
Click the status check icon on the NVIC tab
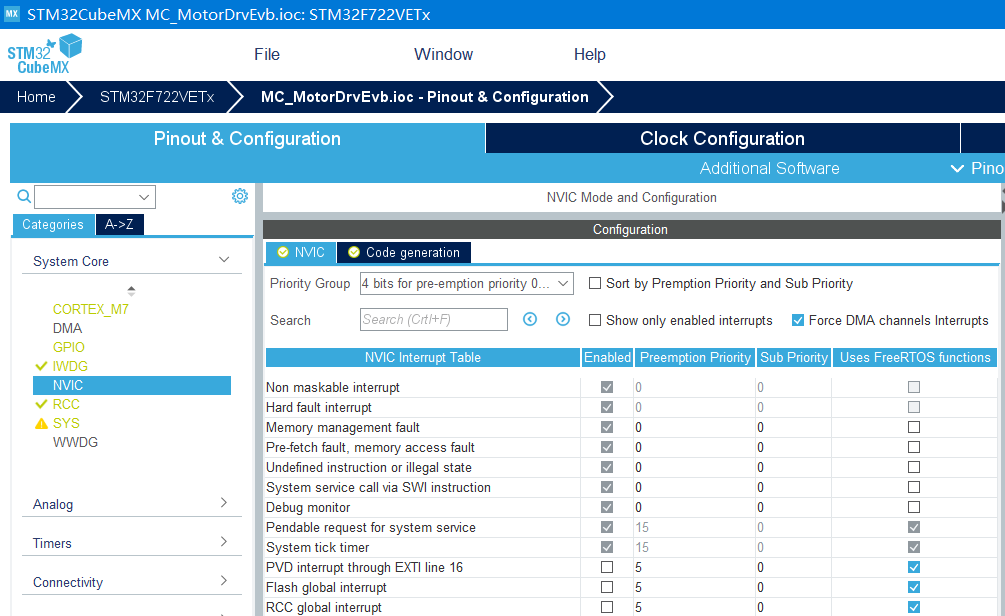click(283, 253)
